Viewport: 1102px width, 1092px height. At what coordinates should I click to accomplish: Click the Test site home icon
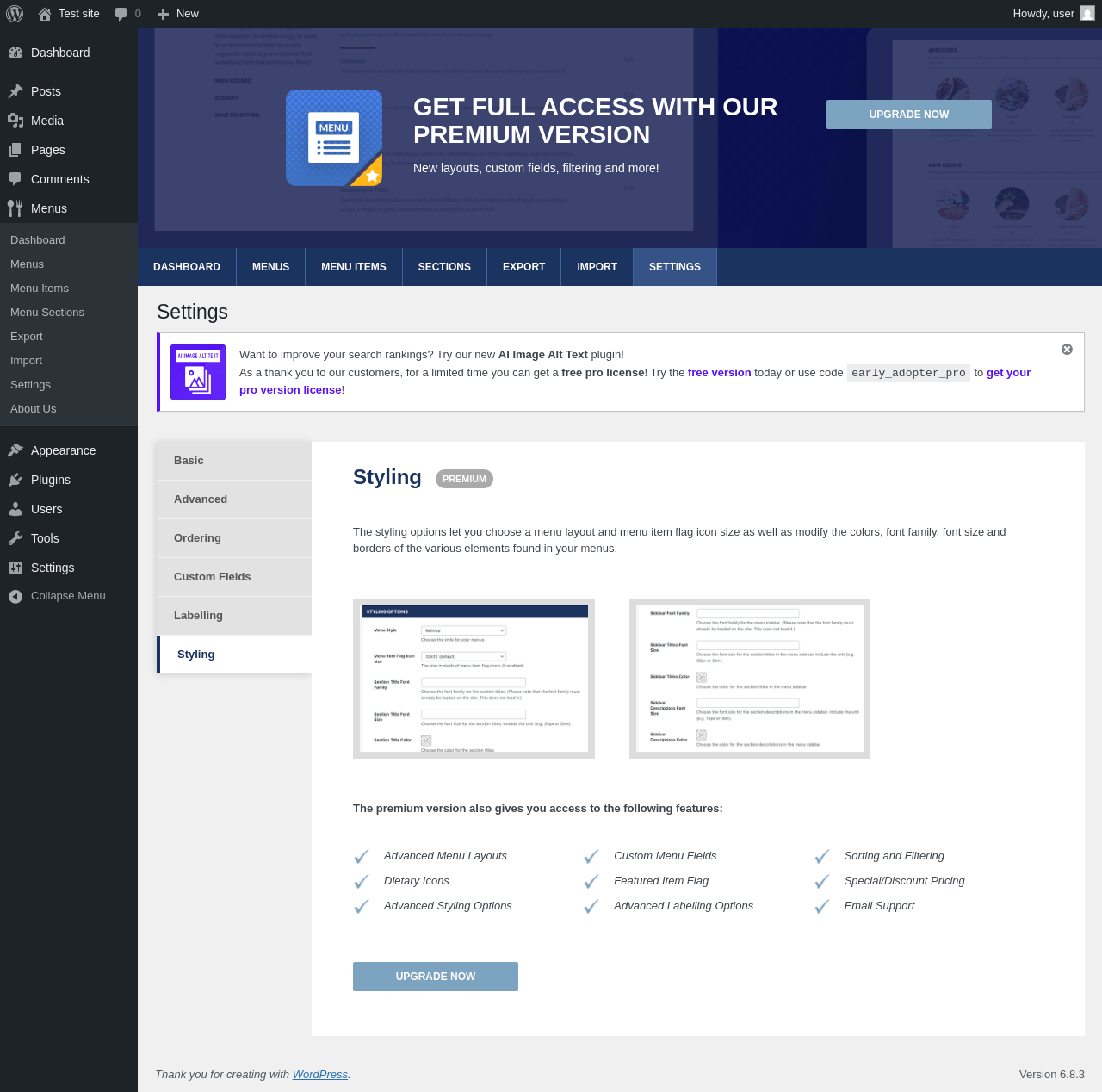[x=45, y=14]
